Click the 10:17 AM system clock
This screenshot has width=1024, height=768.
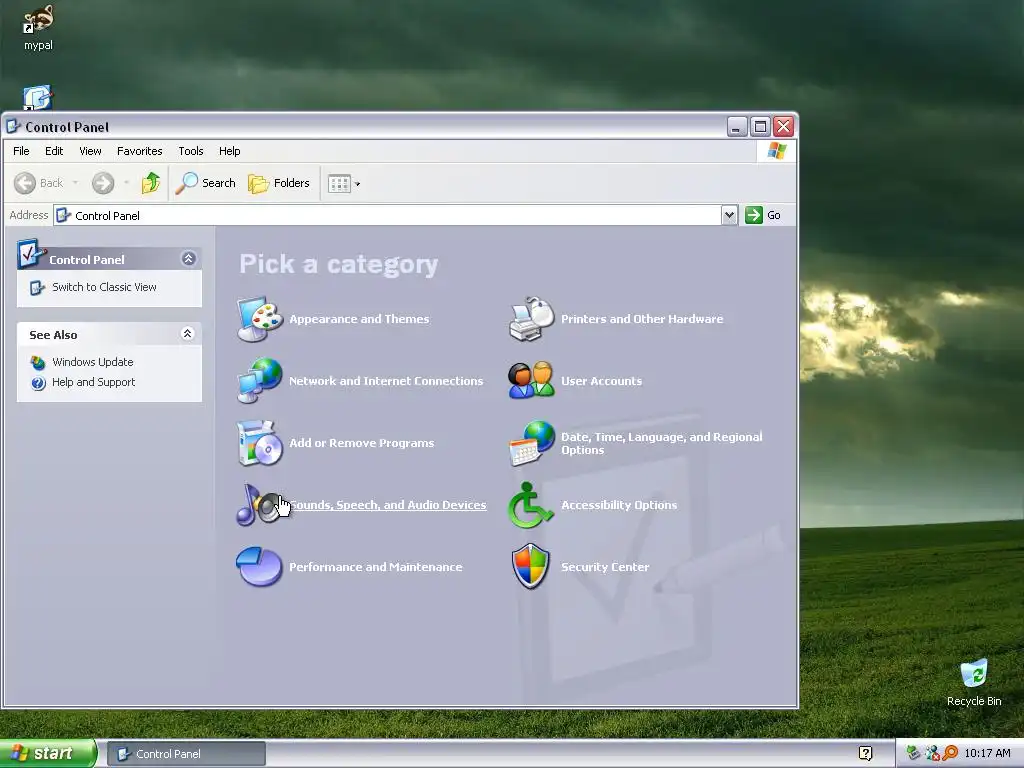987,753
